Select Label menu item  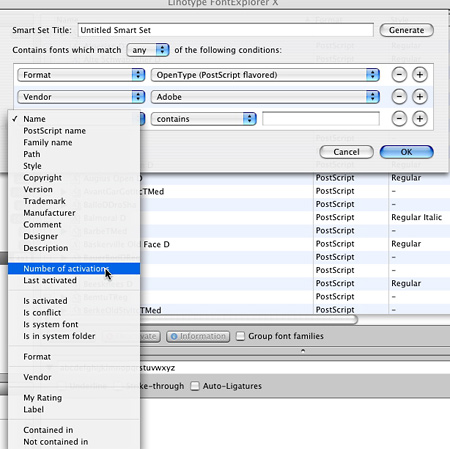74,409
